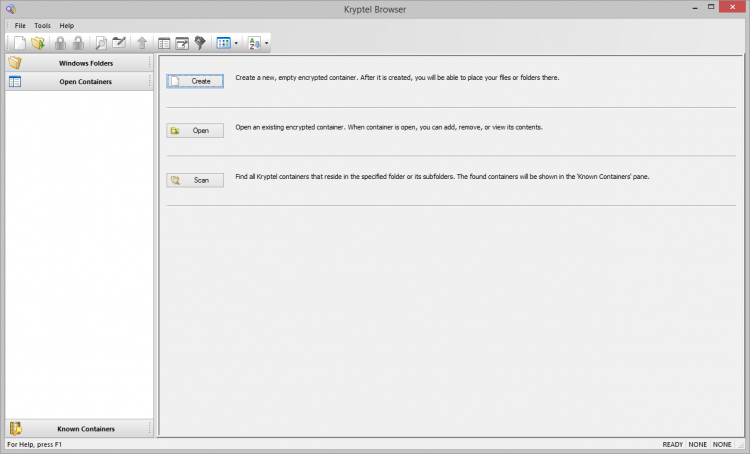Click the view mode grid icon
The width and height of the screenshot is (750, 454).
[223, 43]
